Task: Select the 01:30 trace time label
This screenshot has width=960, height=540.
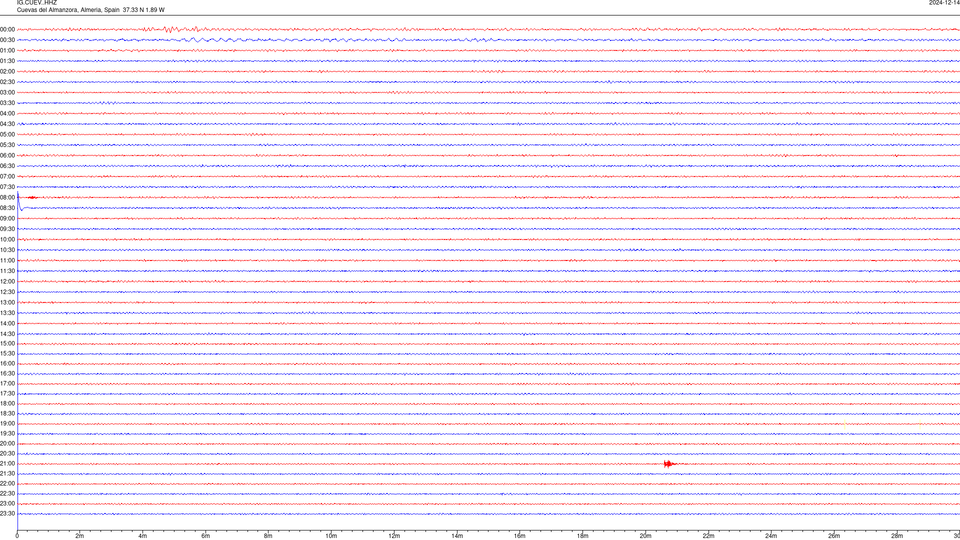Action: pos(7,61)
